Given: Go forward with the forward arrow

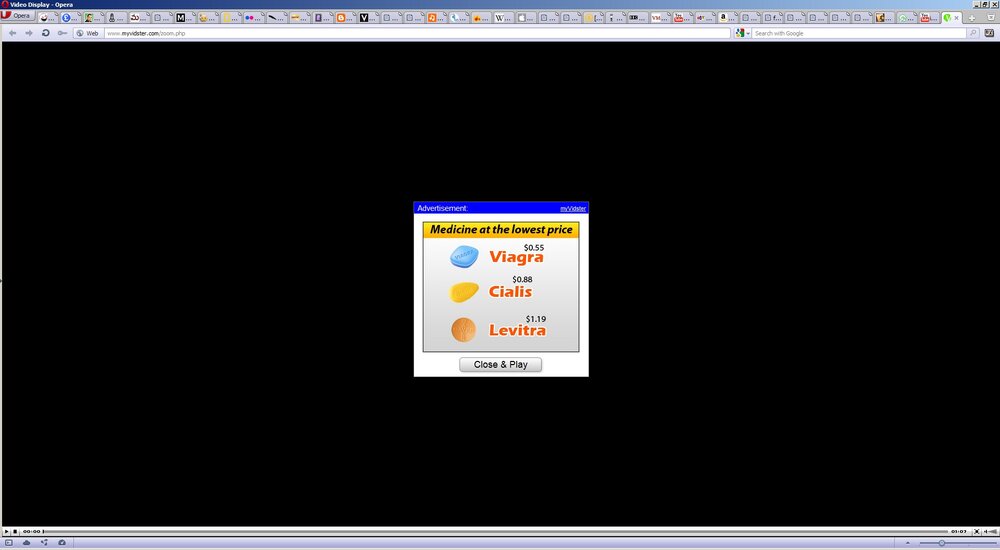Looking at the screenshot, I should pyautogui.click(x=29, y=33).
